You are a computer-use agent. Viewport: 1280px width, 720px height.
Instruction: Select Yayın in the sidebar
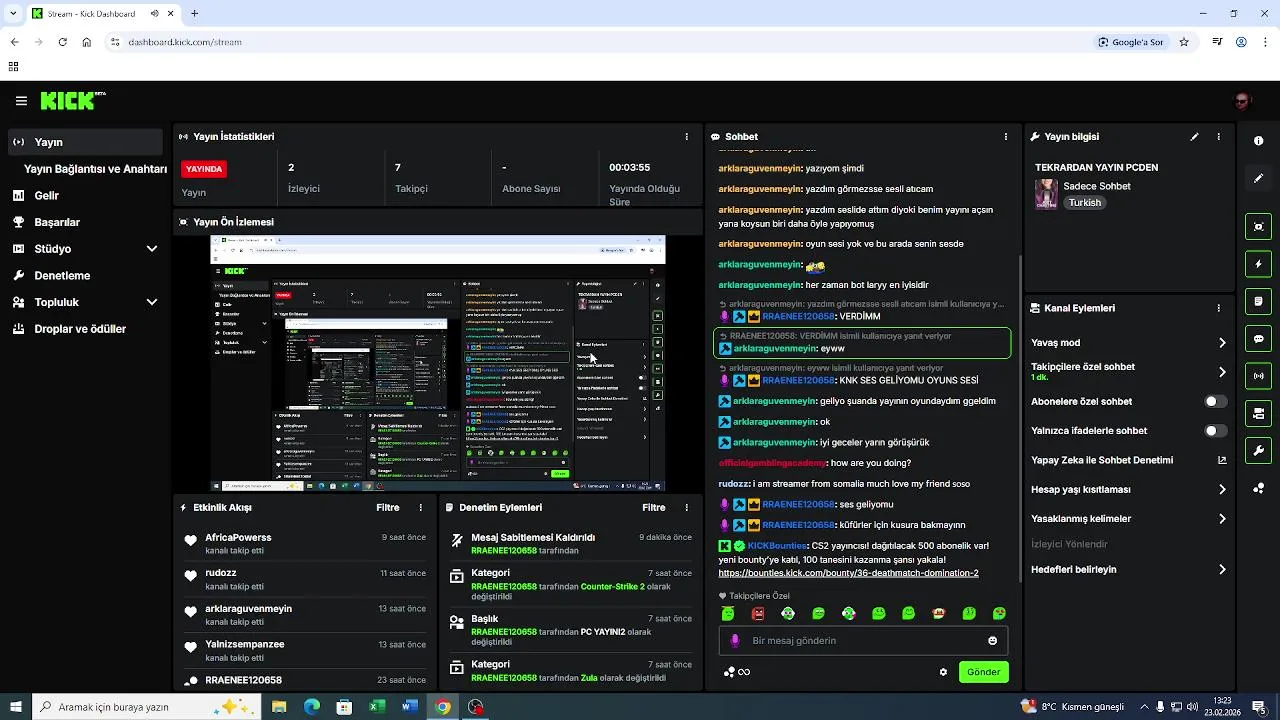click(86, 142)
